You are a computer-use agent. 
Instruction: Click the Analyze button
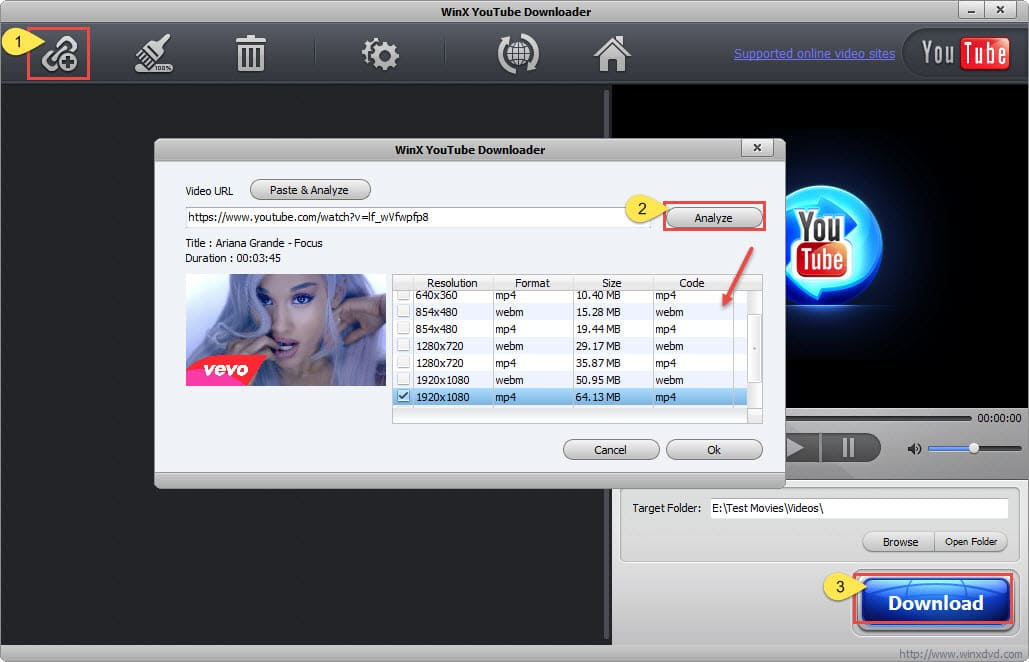click(x=713, y=218)
